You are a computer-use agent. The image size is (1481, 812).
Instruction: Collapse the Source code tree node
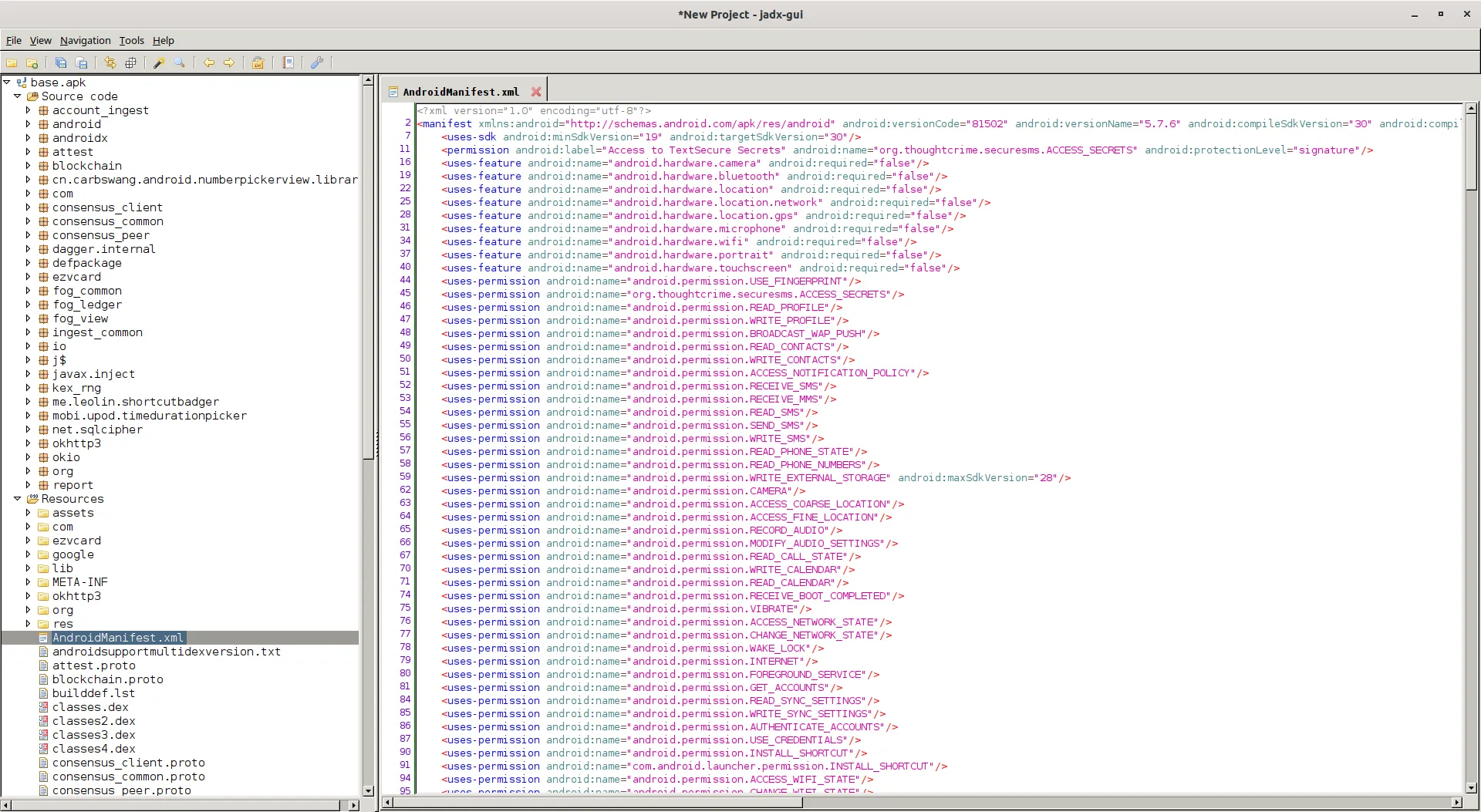pyautogui.click(x=17, y=96)
